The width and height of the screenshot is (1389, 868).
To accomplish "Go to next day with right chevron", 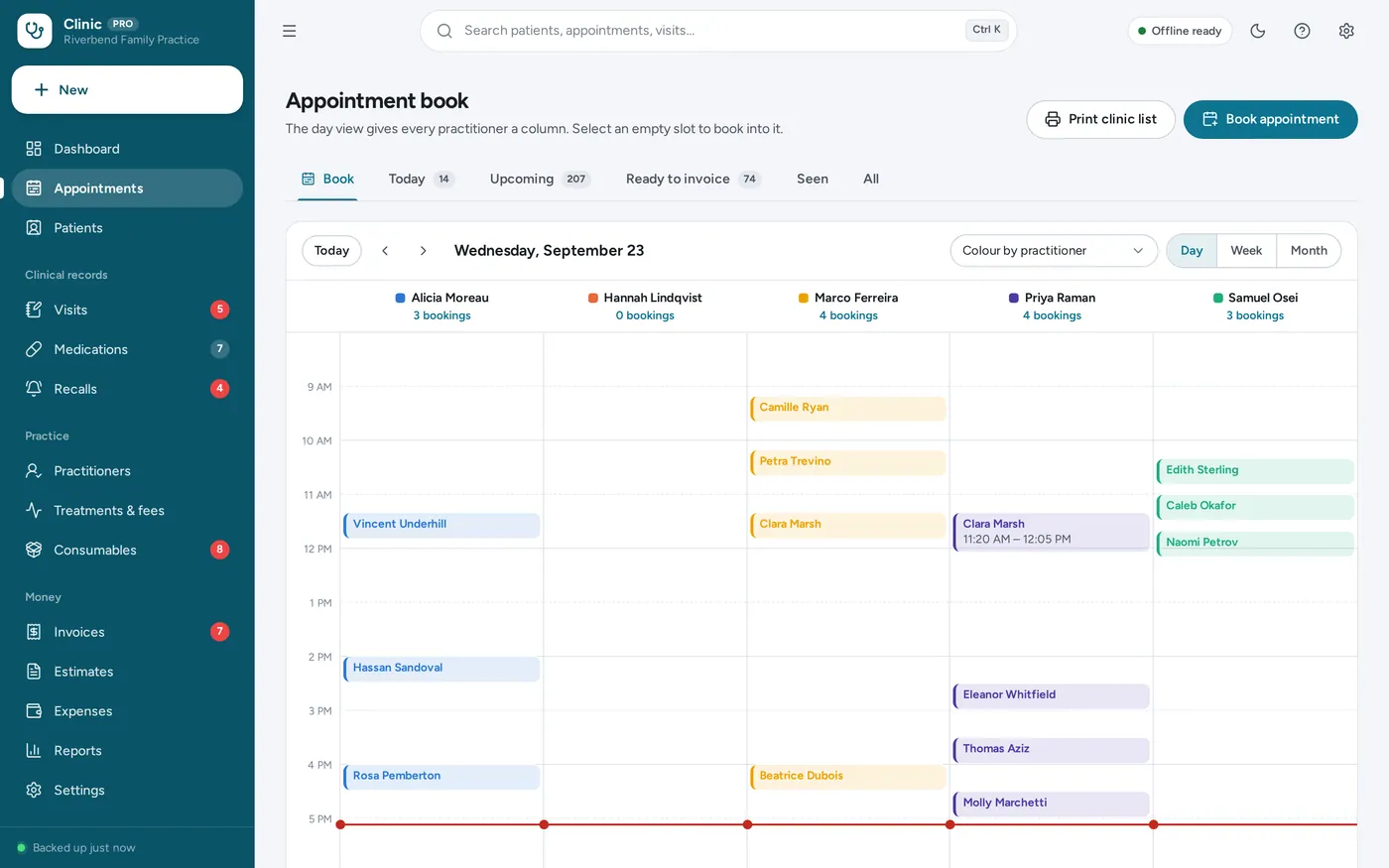I will 423,251.
